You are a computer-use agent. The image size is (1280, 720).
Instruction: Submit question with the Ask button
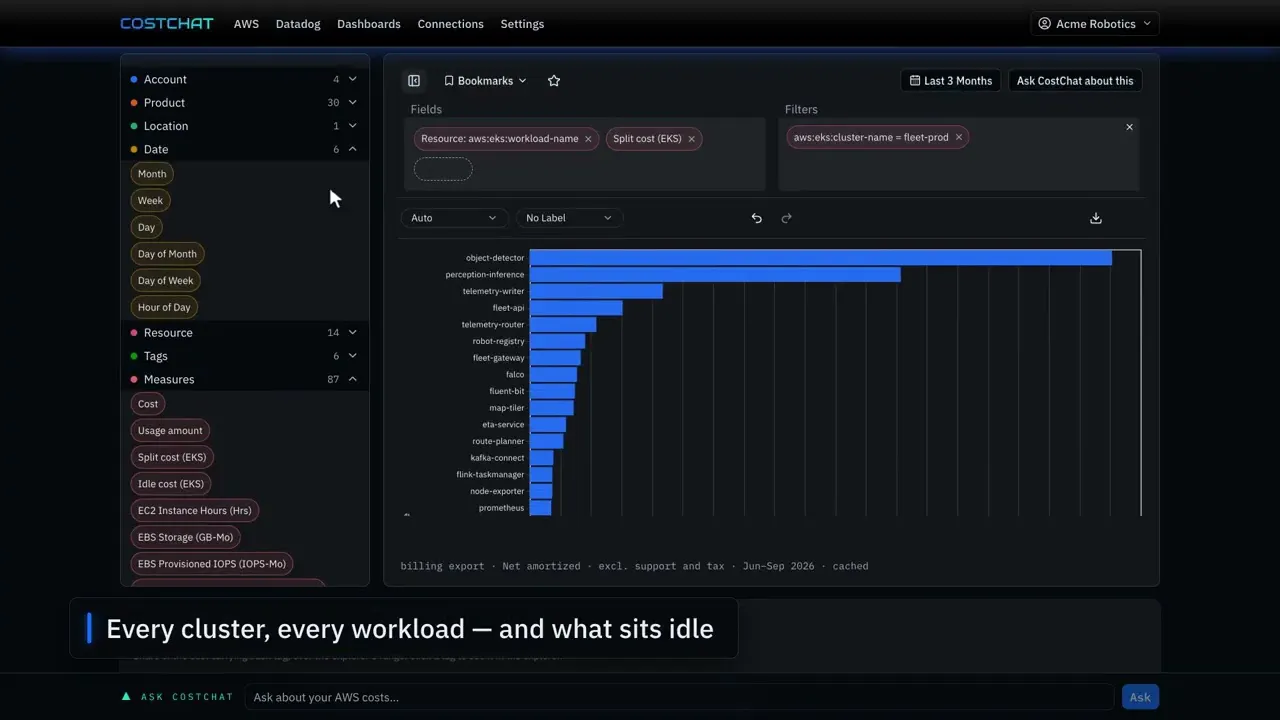tap(1140, 698)
